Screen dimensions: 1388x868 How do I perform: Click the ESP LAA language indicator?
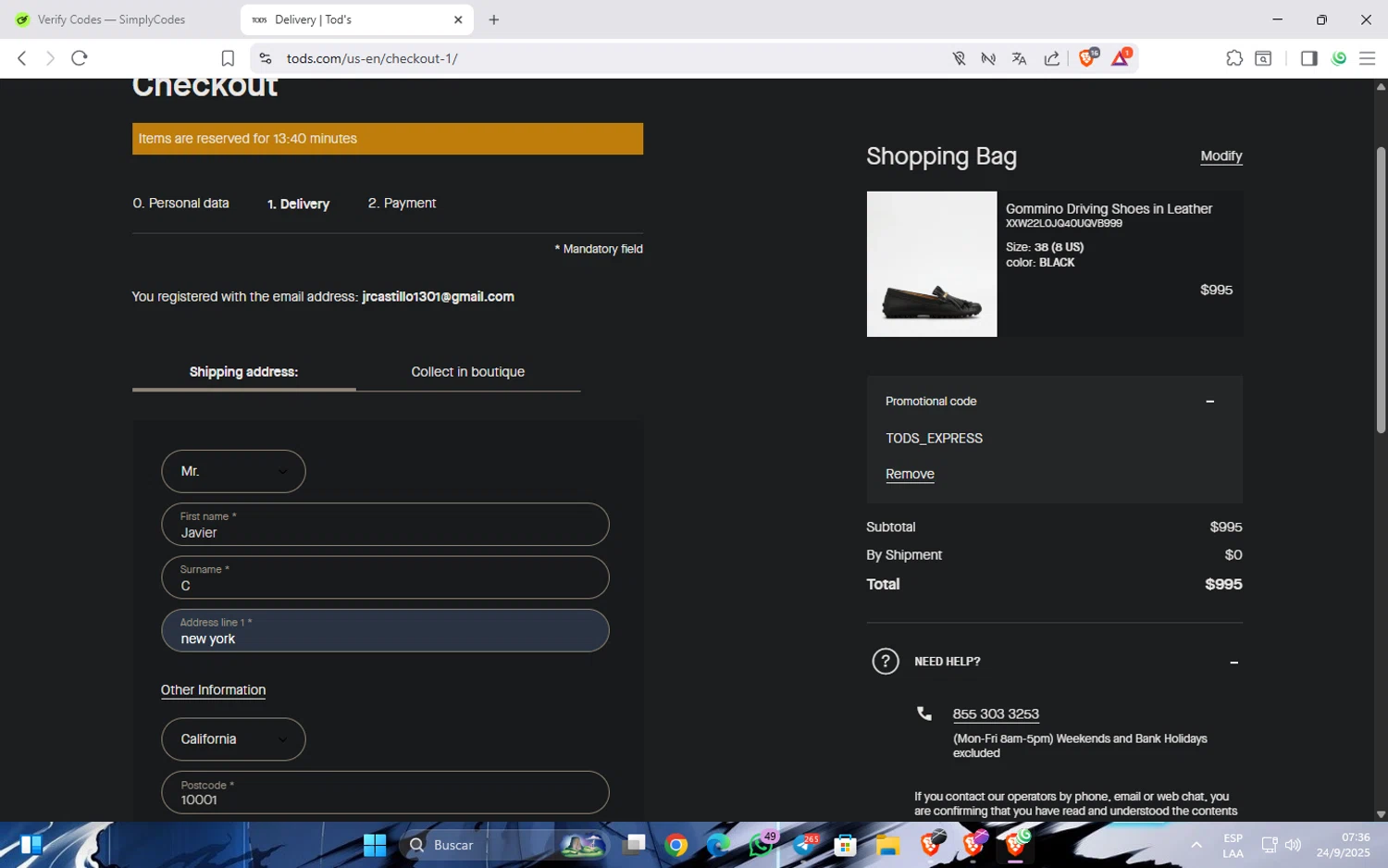click(x=1233, y=845)
